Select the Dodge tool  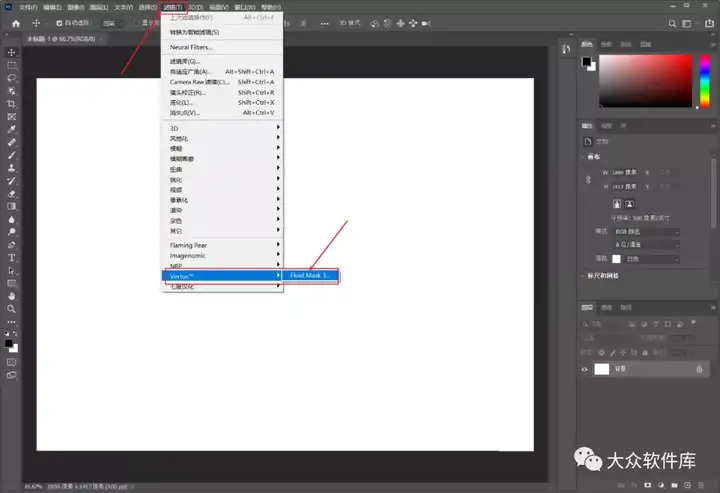(x=11, y=232)
